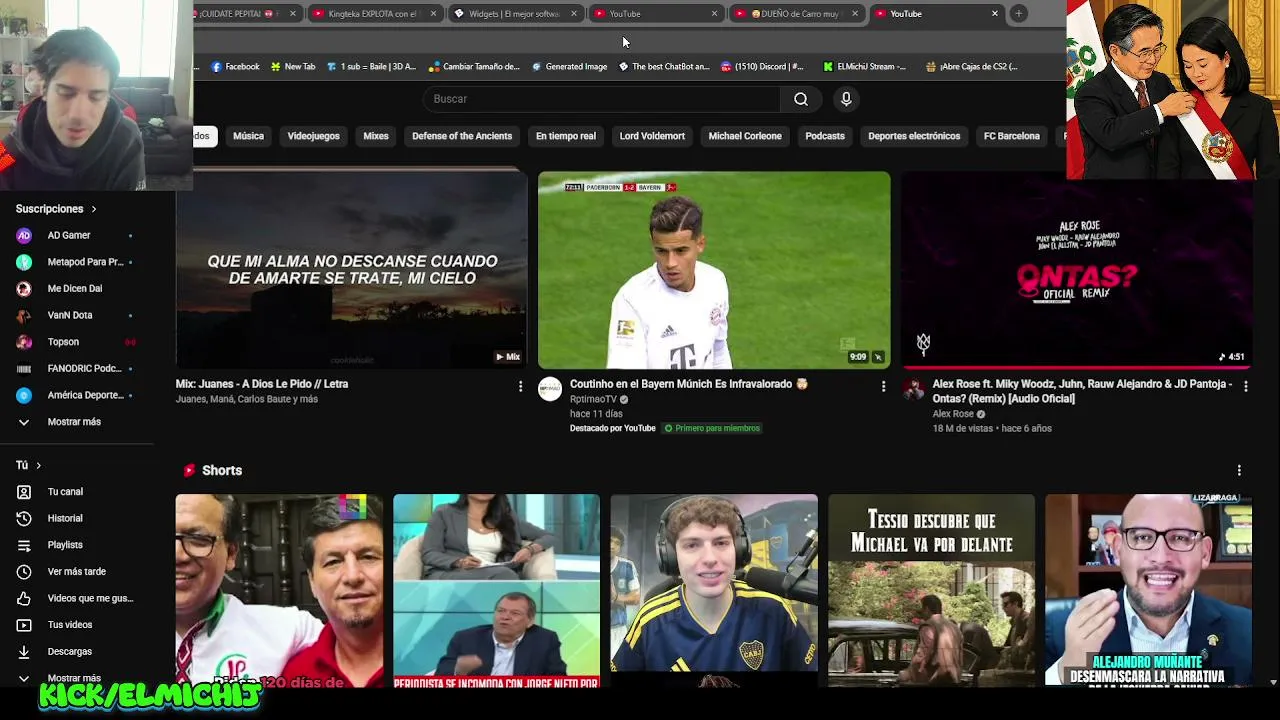Open Topson channel avatar
Image resolution: width=1280 pixels, height=720 pixels.
pyautogui.click(x=24, y=342)
